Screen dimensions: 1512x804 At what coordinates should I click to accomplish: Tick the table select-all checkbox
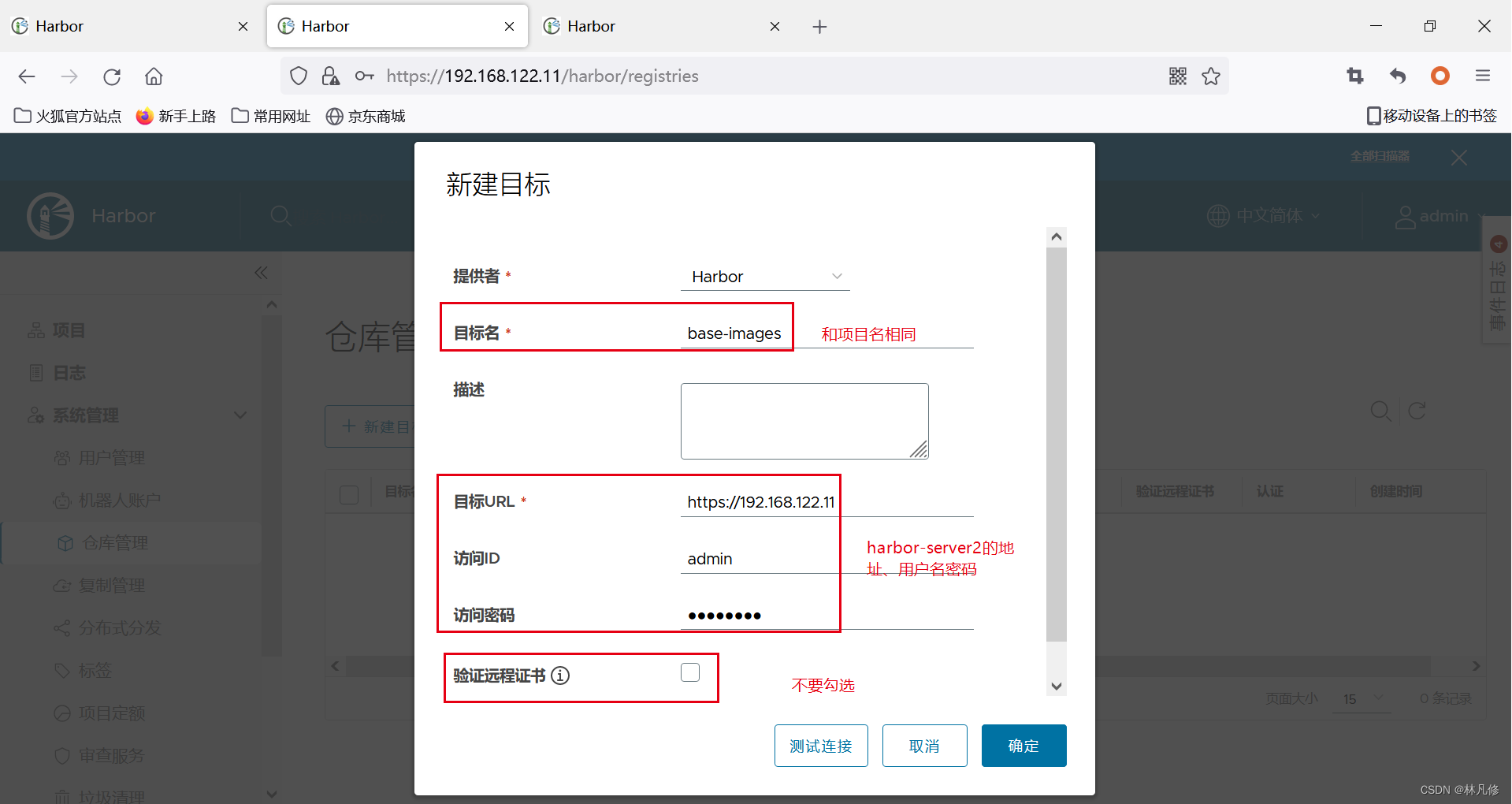(x=349, y=494)
